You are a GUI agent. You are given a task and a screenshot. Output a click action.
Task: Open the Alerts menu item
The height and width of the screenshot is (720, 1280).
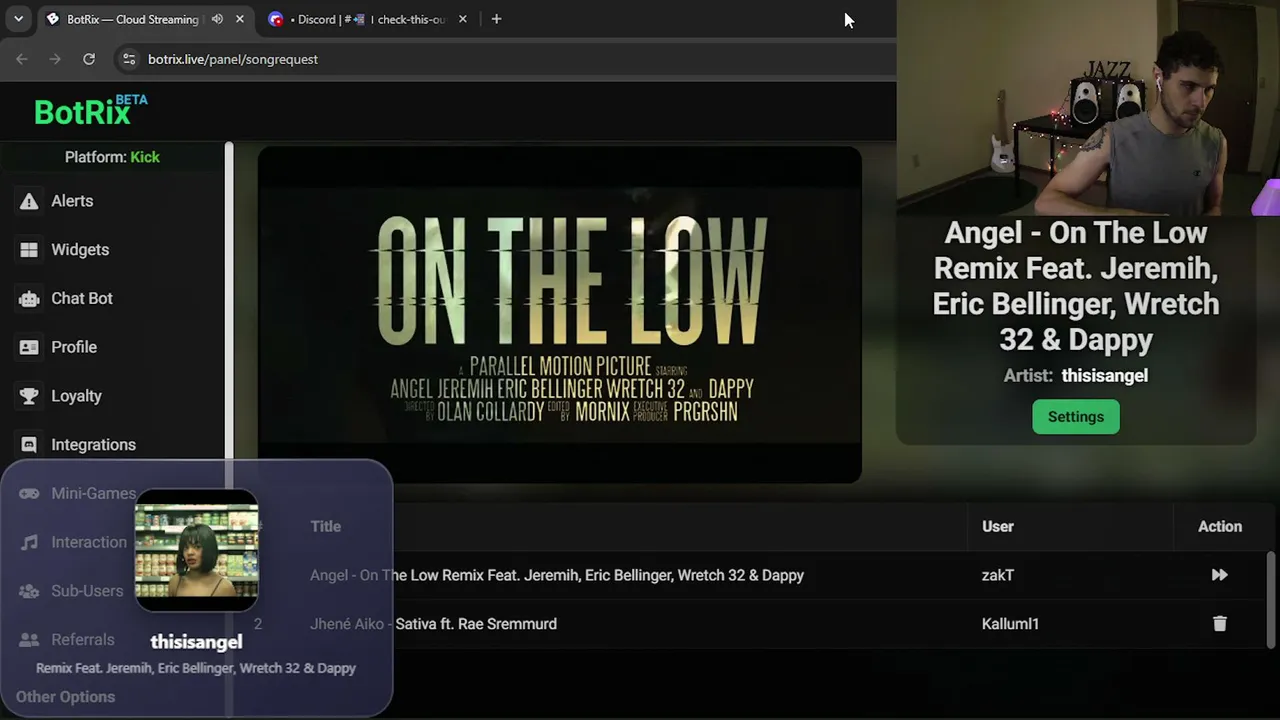[x=72, y=201]
